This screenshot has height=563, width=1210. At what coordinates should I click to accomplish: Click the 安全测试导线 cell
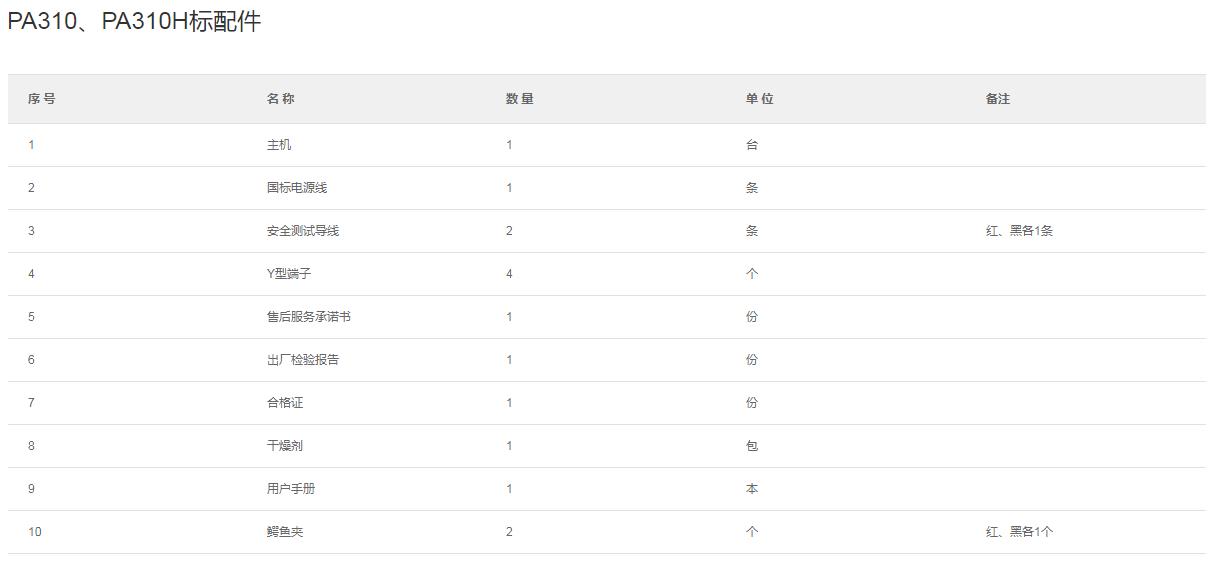point(303,231)
